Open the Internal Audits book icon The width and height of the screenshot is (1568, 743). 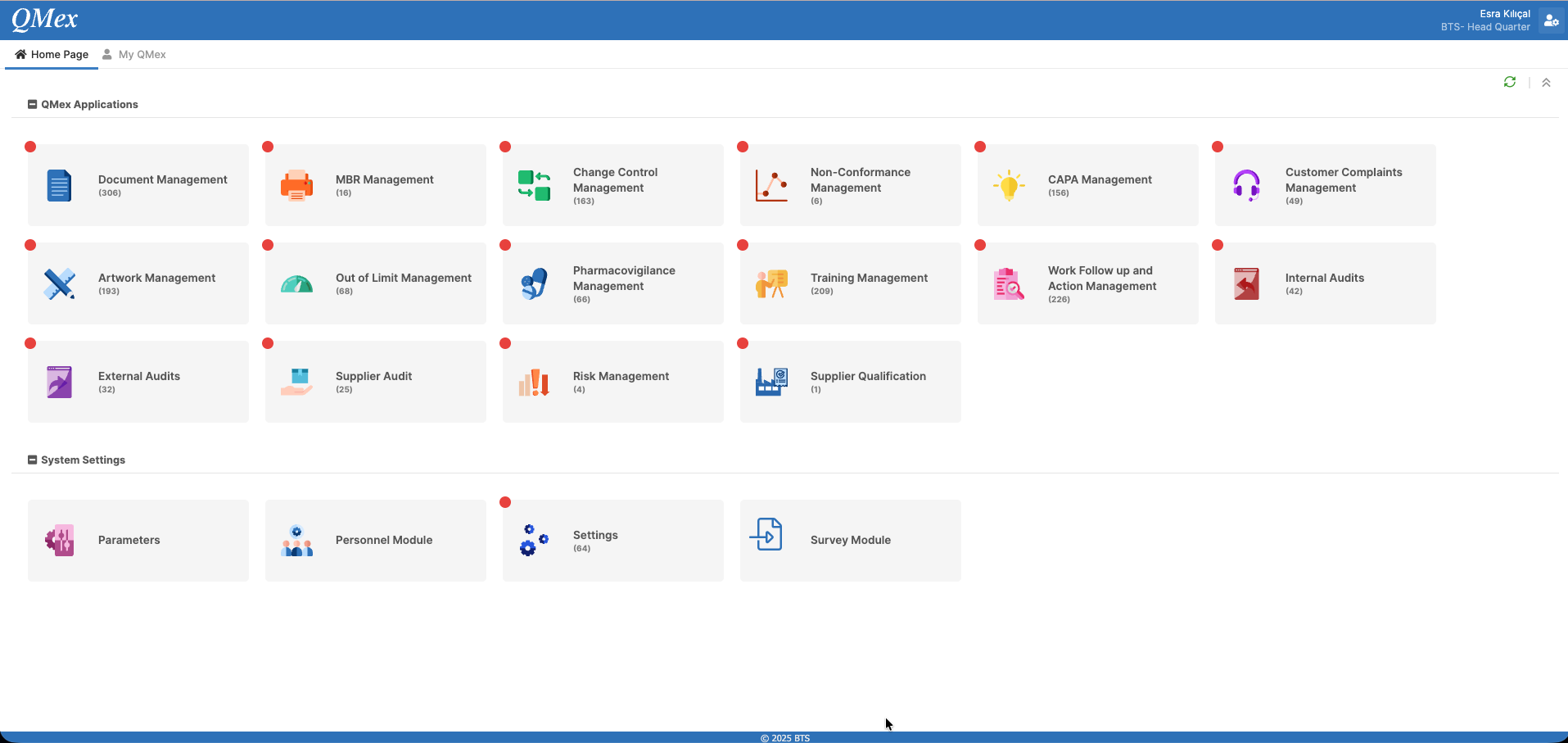pyautogui.click(x=1246, y=283)
